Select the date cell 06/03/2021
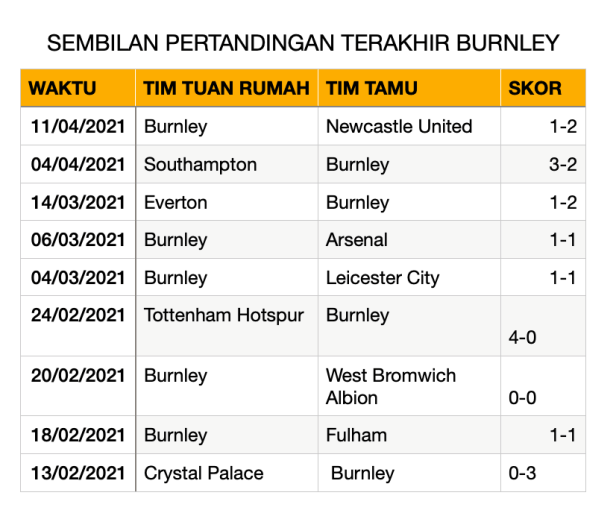 [x=77, y=240]
